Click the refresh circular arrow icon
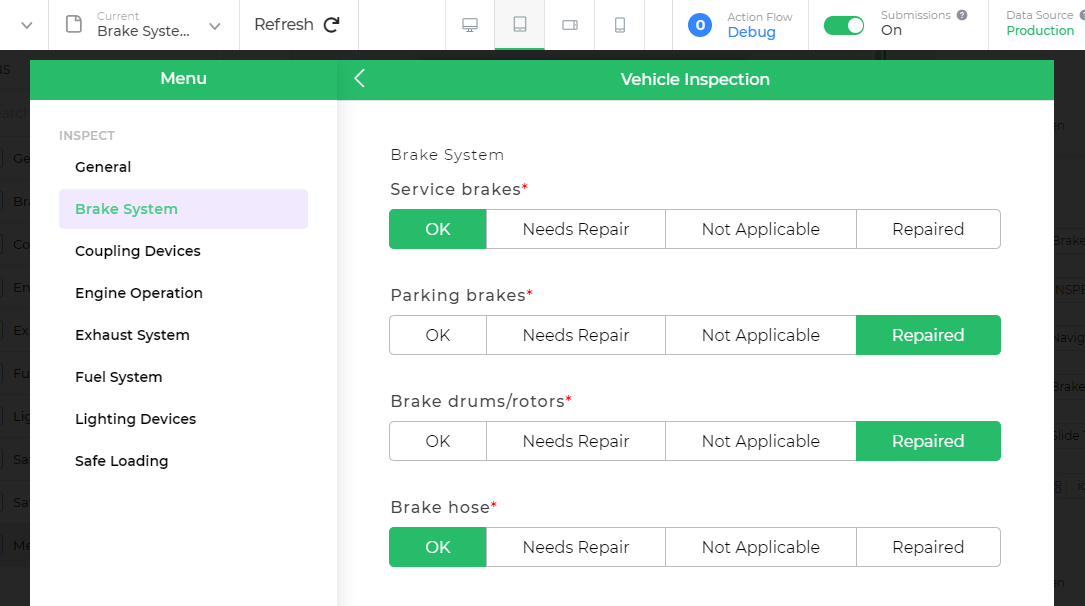The width and height of the screenshot is (1085, 606). click(332, 24)
